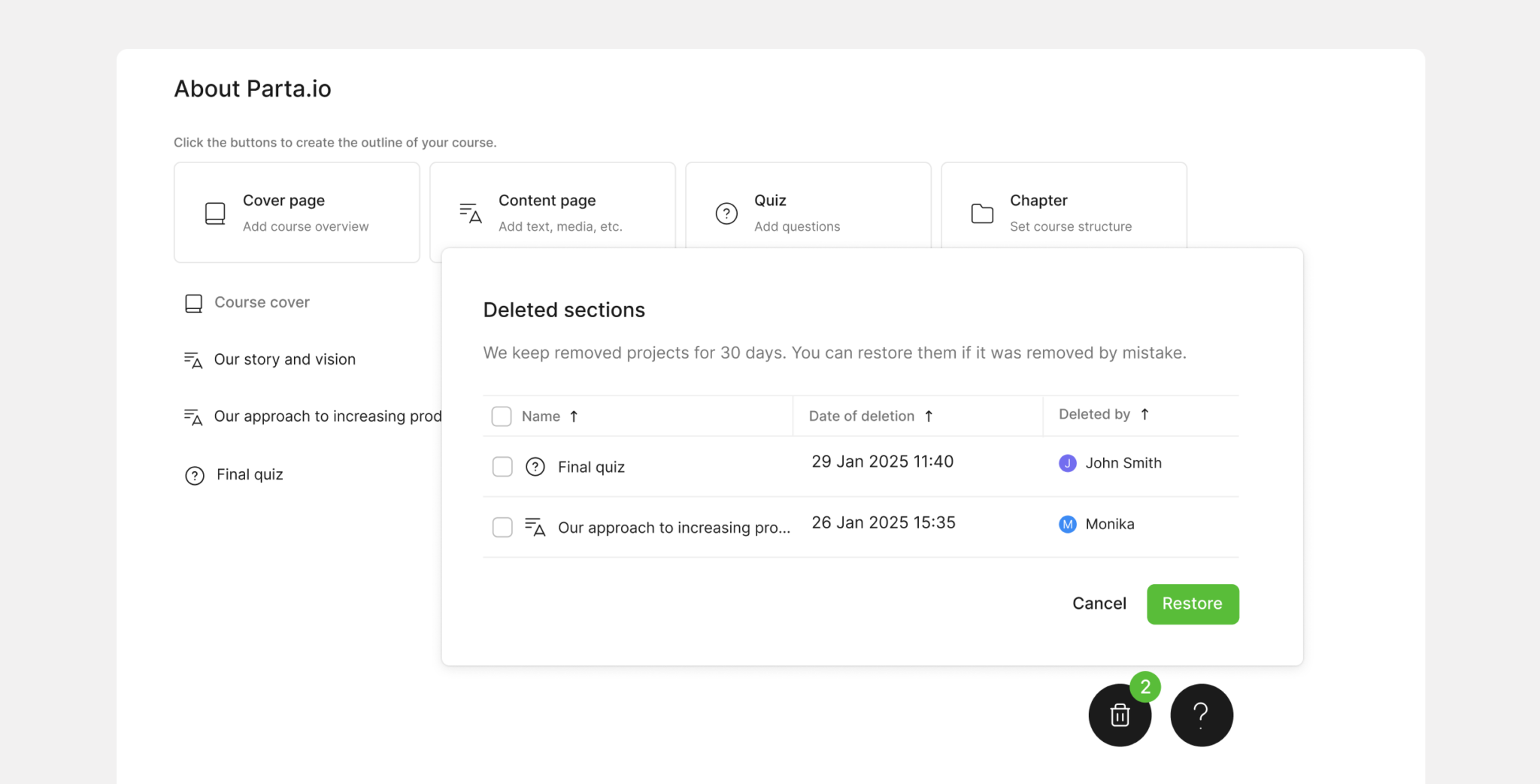Image resolution: width=1540 pixels, height=784 pixels.
Task: Click the green Restore button
Action: tap(1193, 604)
